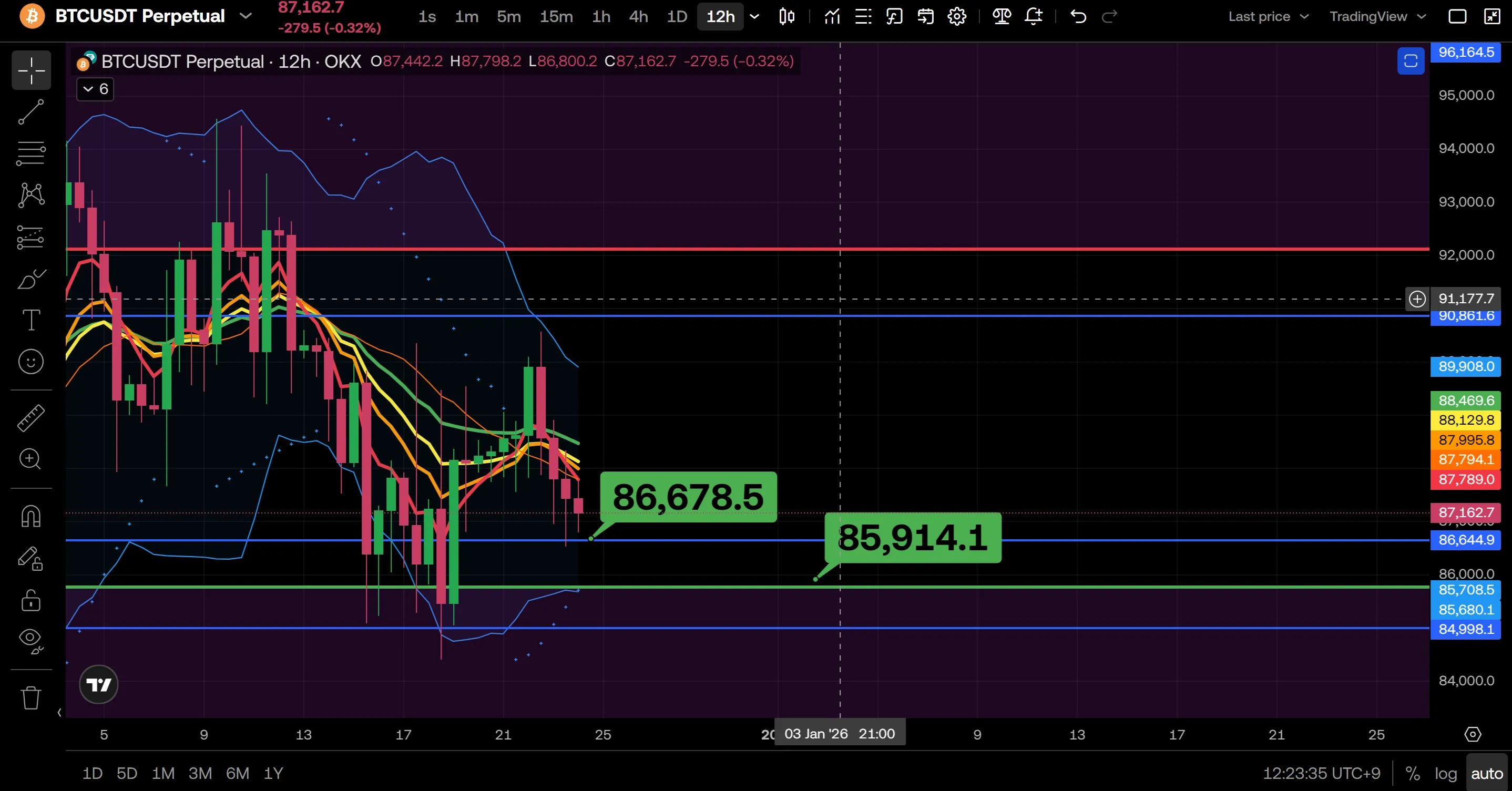
Task: Select the trend line drawing tool
Action: (30, 111)
